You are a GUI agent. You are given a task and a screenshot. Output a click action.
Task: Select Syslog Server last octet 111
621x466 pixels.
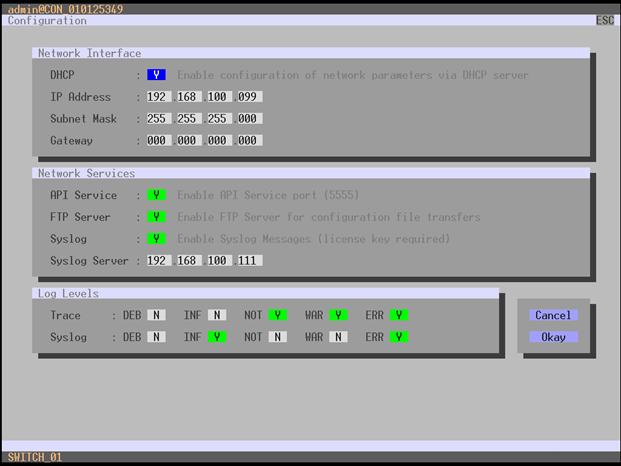(x=250, y=261)
